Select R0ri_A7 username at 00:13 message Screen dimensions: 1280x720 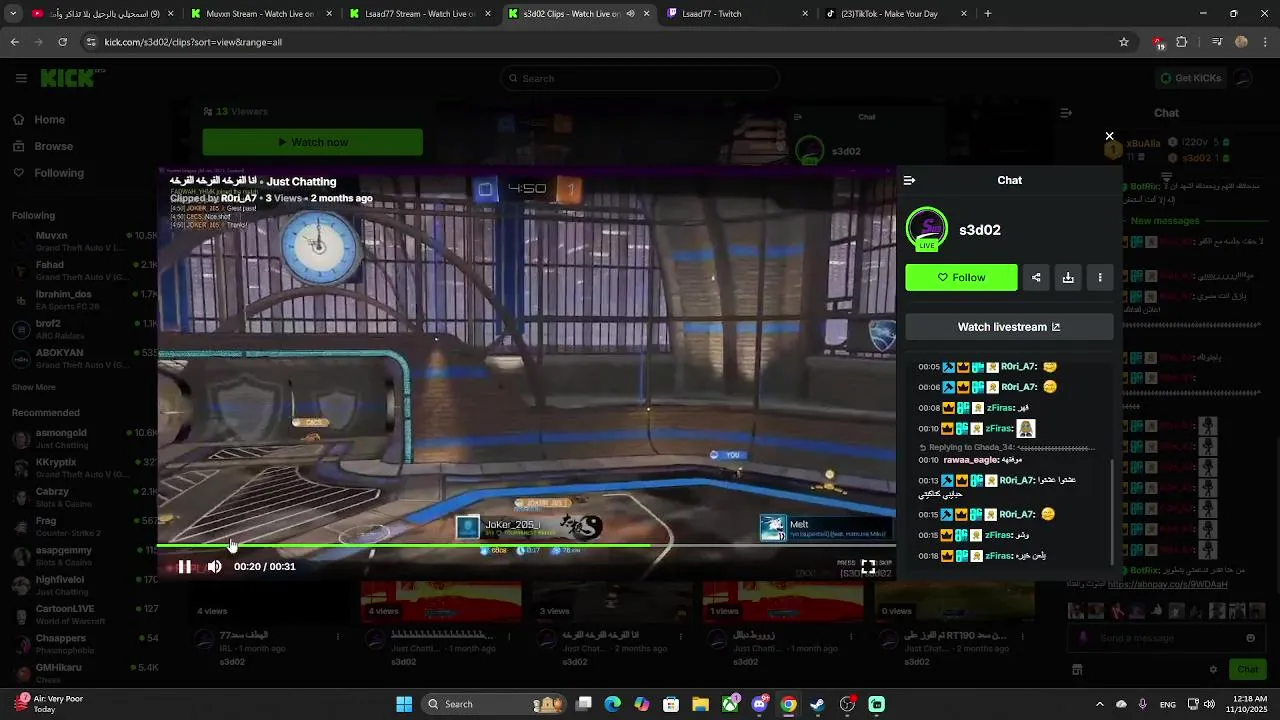[1018, 480]
